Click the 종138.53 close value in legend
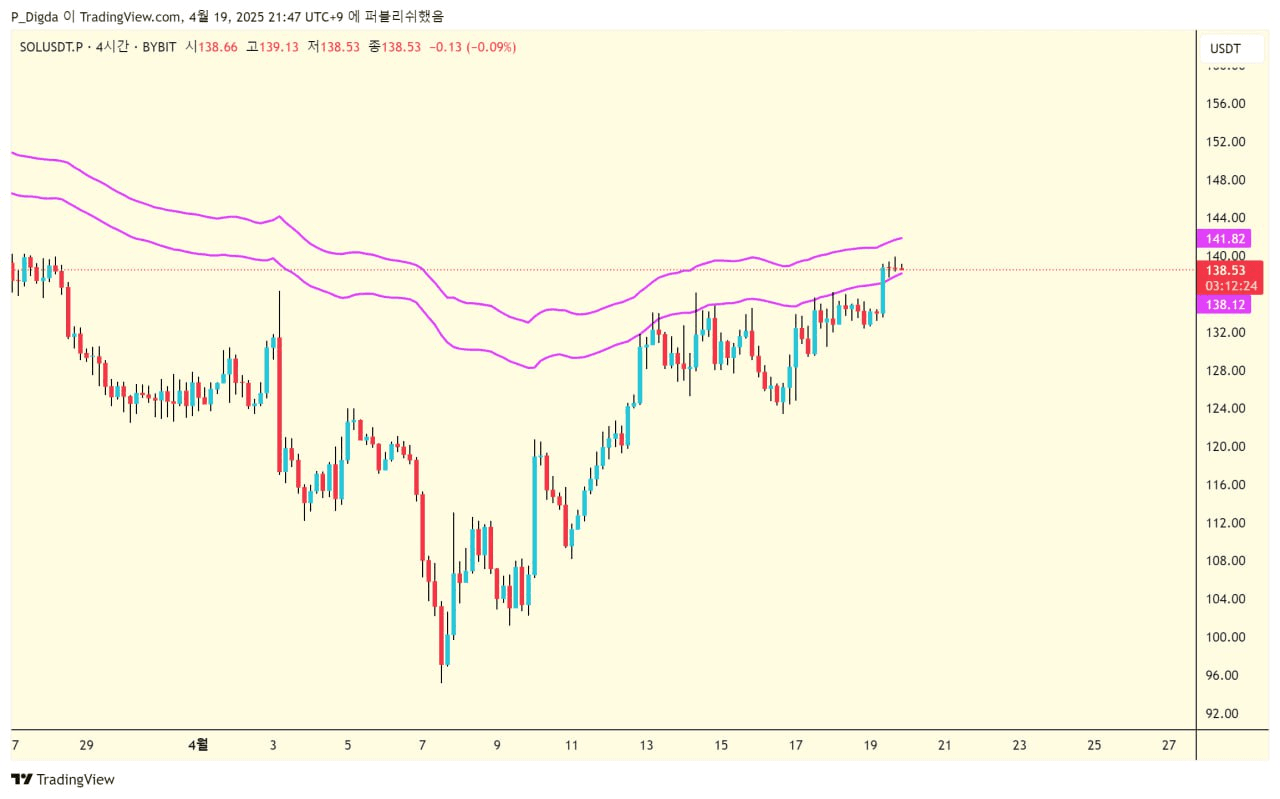Image resolution: width=1280 pixels, height=799 pixels. coord(394,47)
